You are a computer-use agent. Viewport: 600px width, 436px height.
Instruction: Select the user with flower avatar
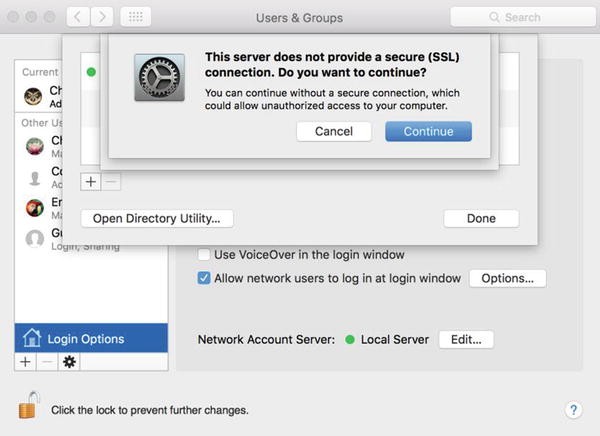coord(38,146)
